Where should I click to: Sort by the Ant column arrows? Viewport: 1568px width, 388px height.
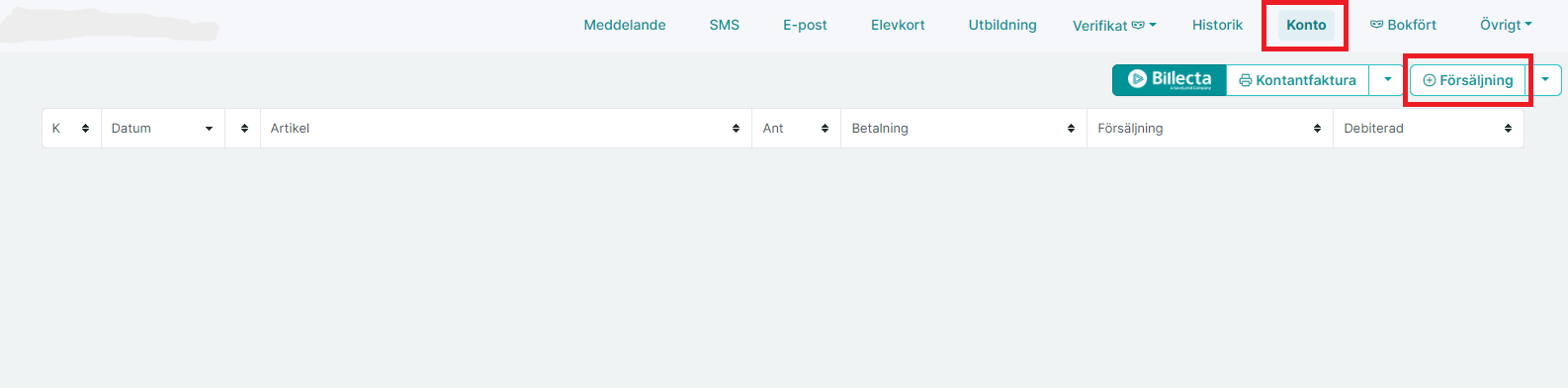point(825,129)
